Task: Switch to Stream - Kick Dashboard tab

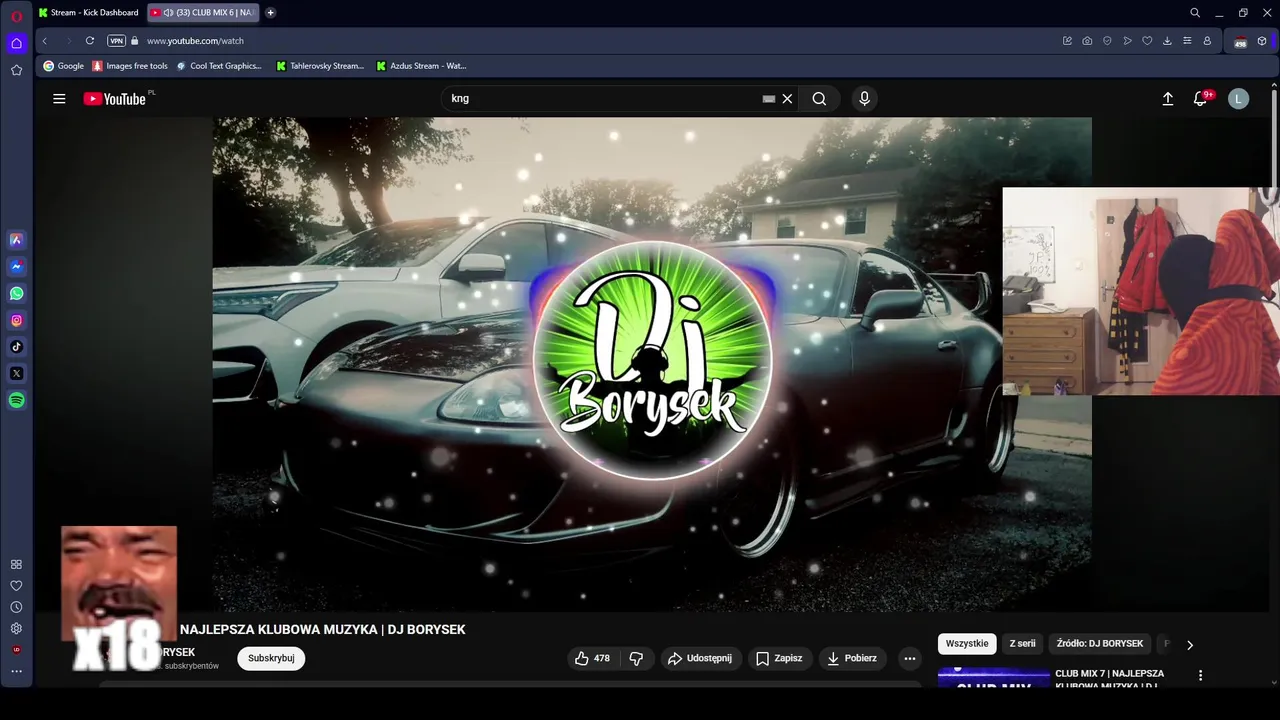Action: (x=88, y=13)
